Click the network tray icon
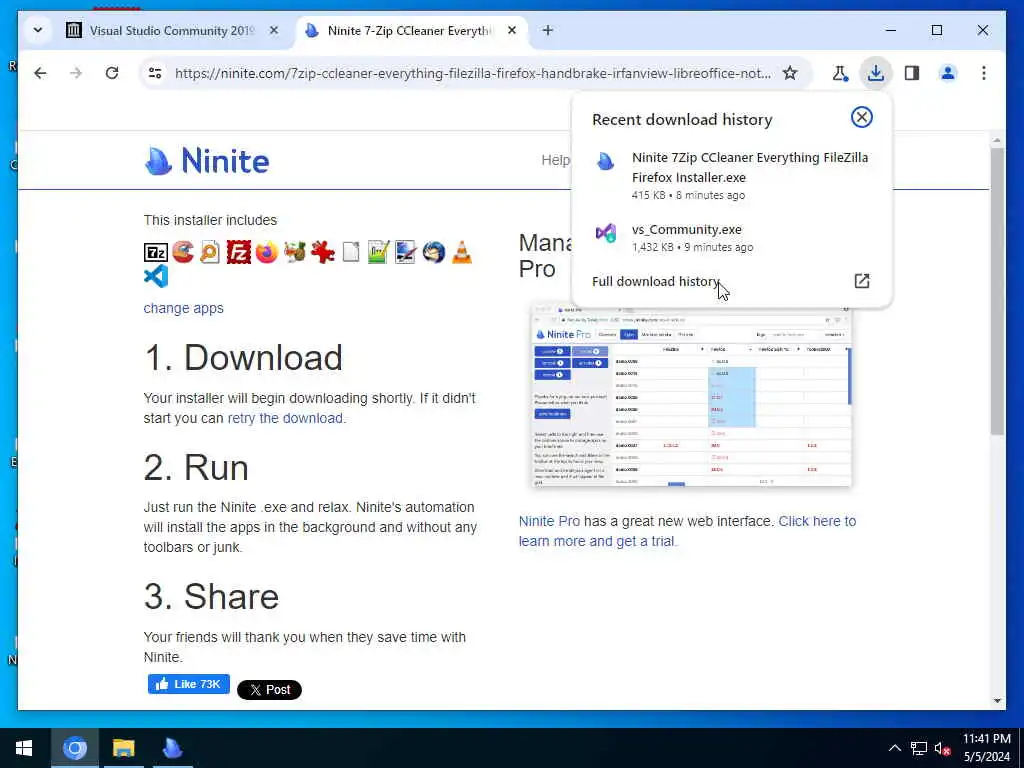The height and width of the screenshot is (768, 1024). pyautogui.click(x=919, y=748)
